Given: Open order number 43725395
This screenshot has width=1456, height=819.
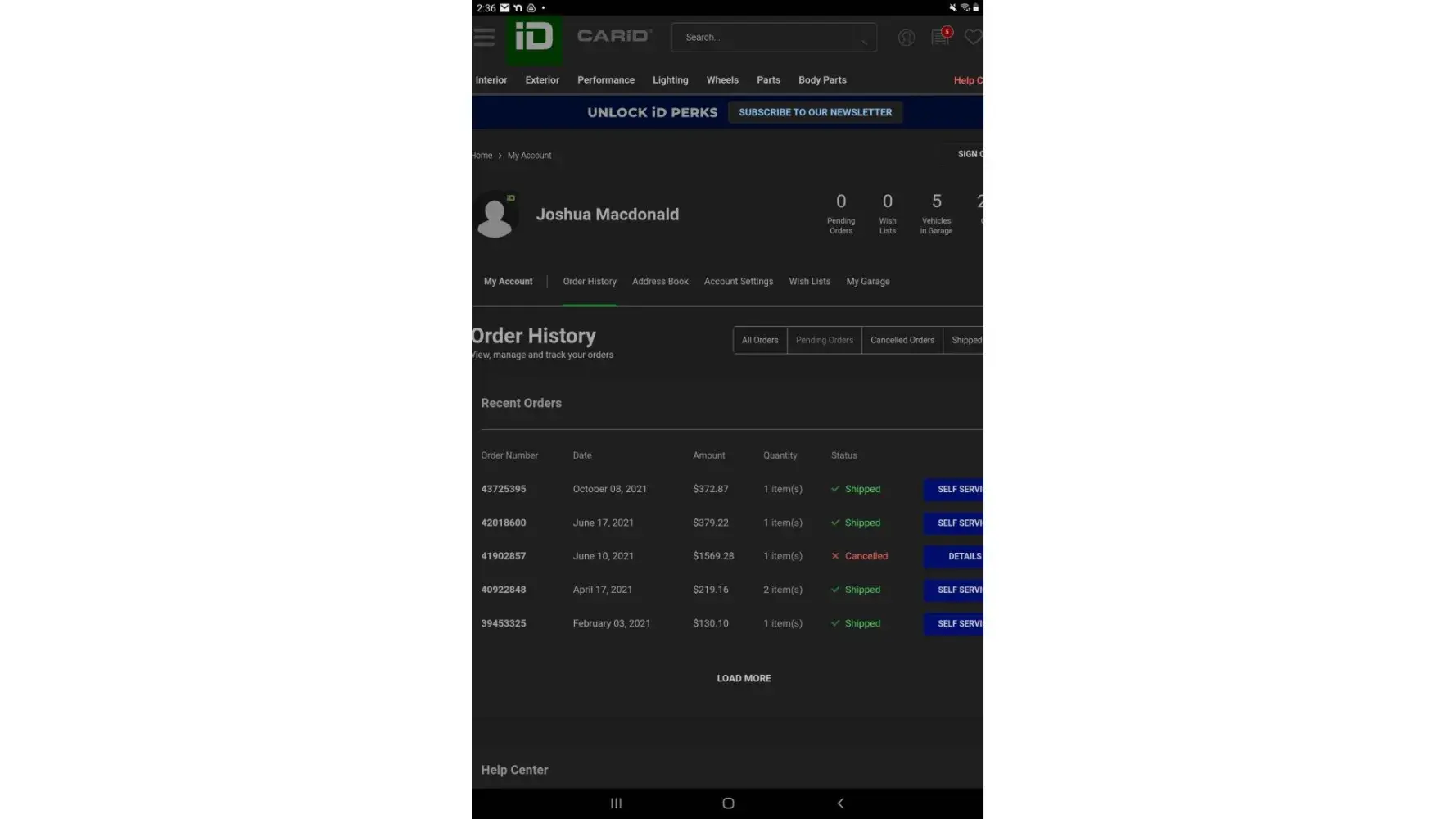Looking at the screenshot, I should [504, 489].
